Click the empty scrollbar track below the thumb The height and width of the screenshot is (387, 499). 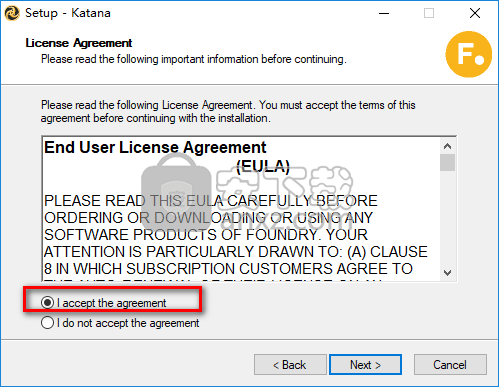447,218
